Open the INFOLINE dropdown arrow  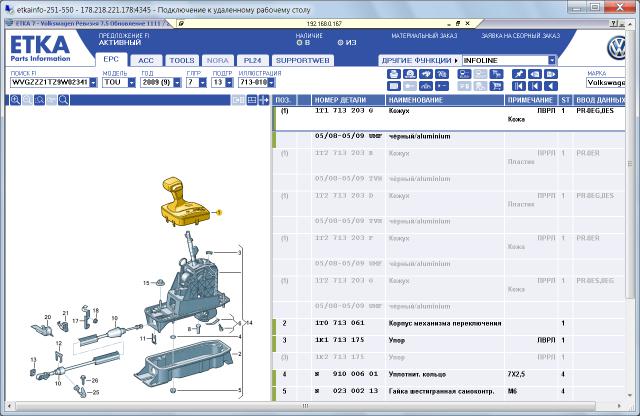click(552, 60)
